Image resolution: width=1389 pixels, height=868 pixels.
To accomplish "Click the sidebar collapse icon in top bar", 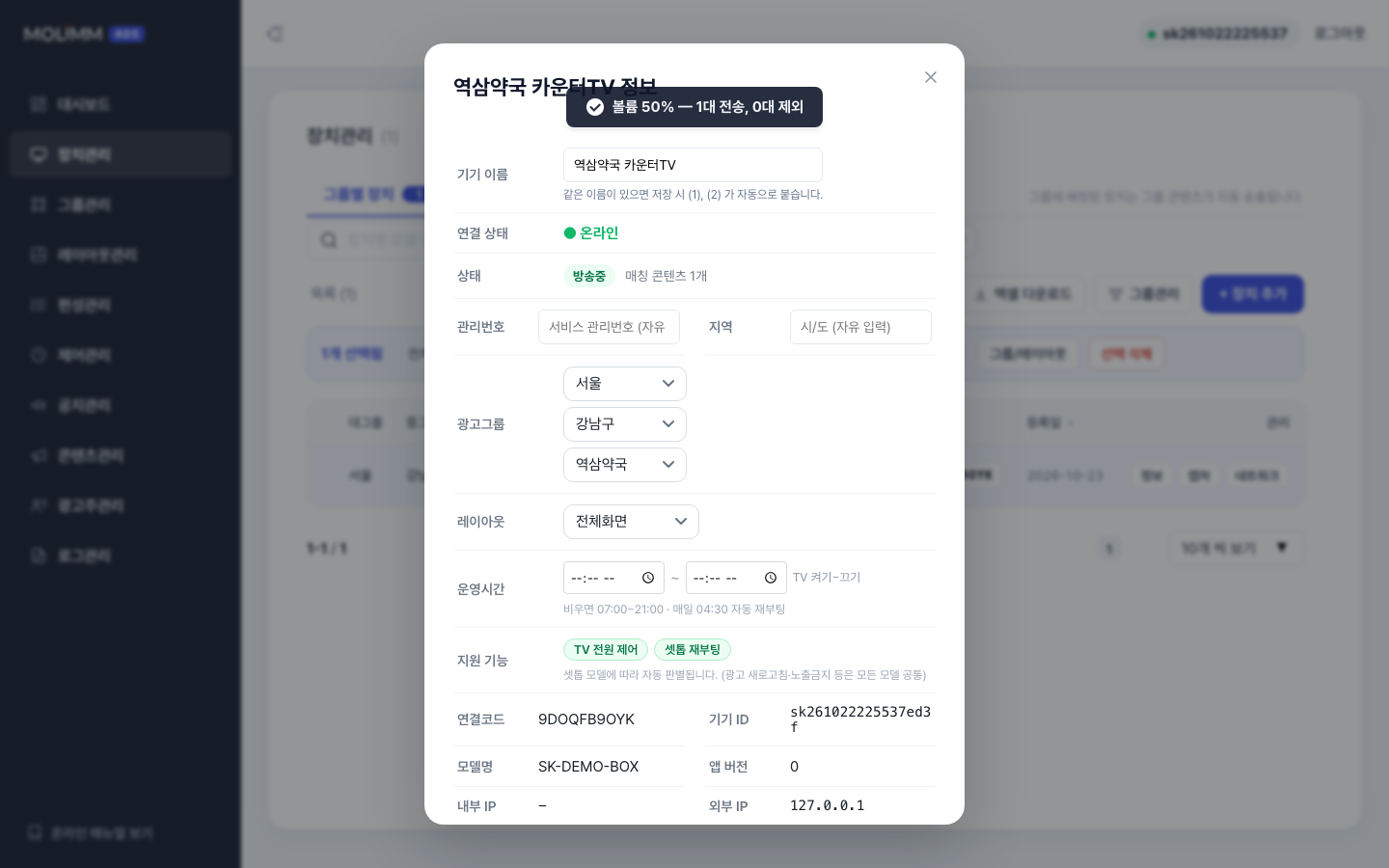I will [x=275, y=34].
